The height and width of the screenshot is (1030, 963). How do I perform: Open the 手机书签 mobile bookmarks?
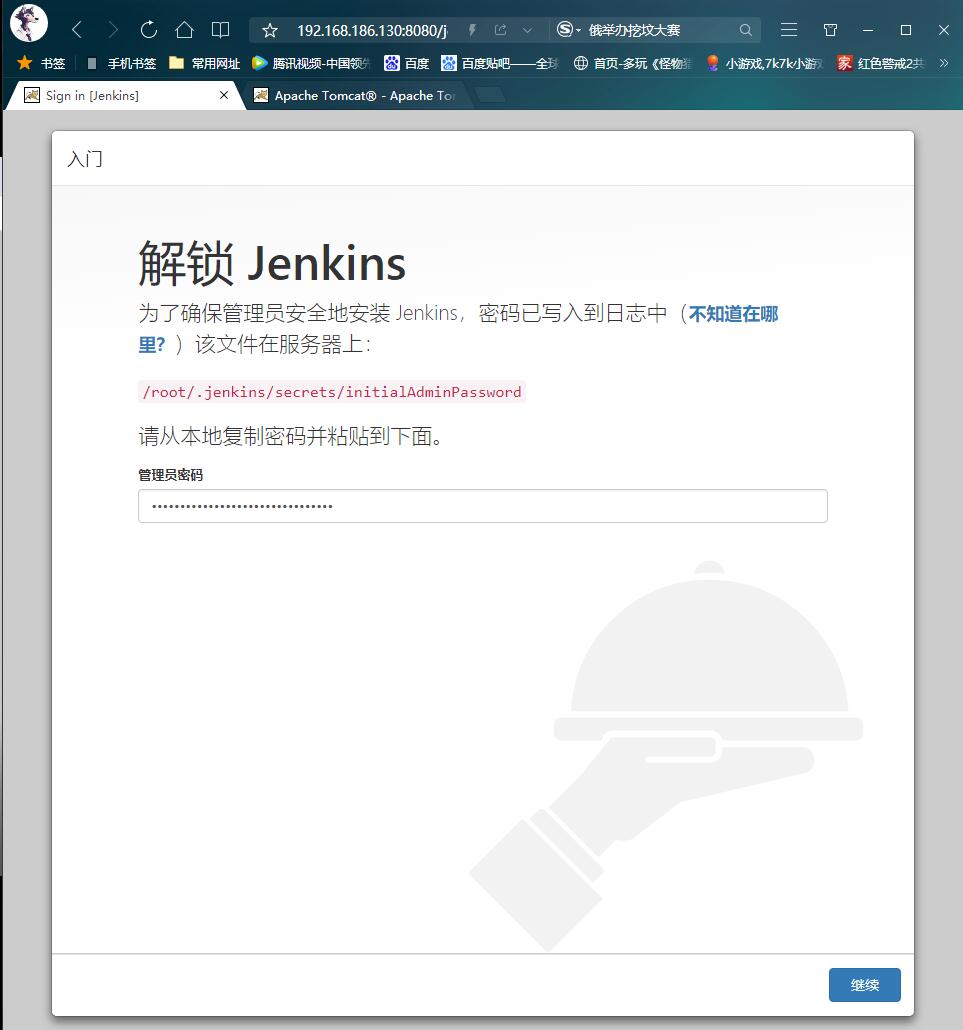[x=122, y=63]
